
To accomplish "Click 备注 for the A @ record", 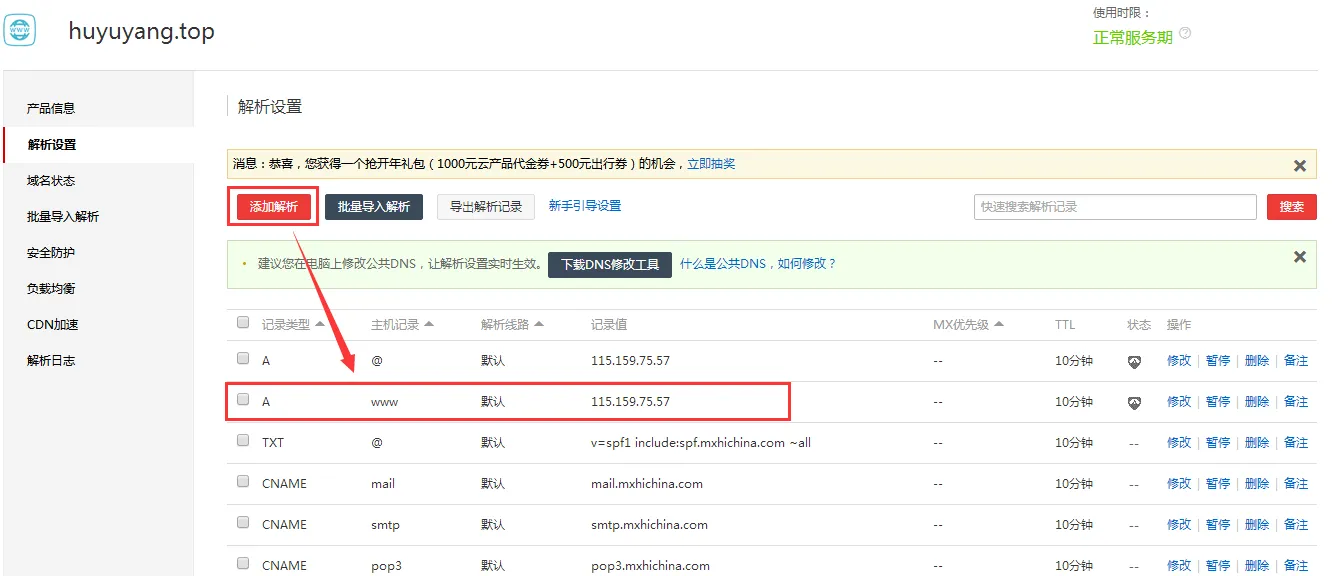I will click(1296, 361).
